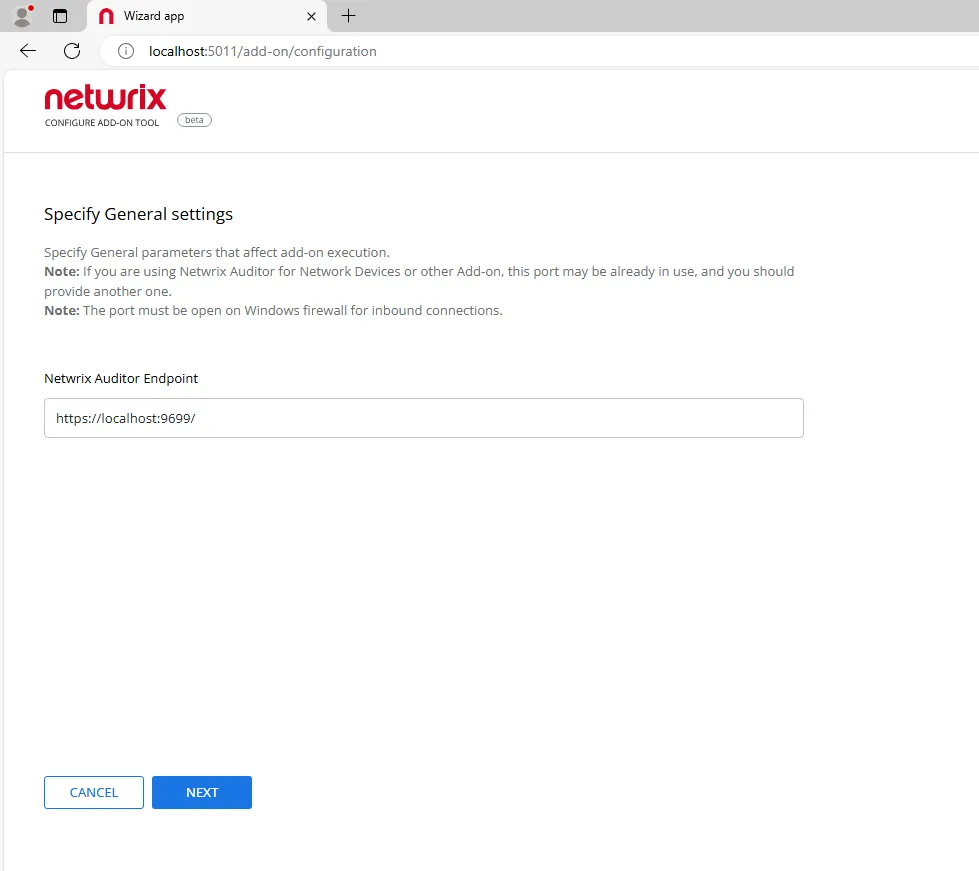Go back to the previous page
Viewport: 979px width, 871px height.
28,51
